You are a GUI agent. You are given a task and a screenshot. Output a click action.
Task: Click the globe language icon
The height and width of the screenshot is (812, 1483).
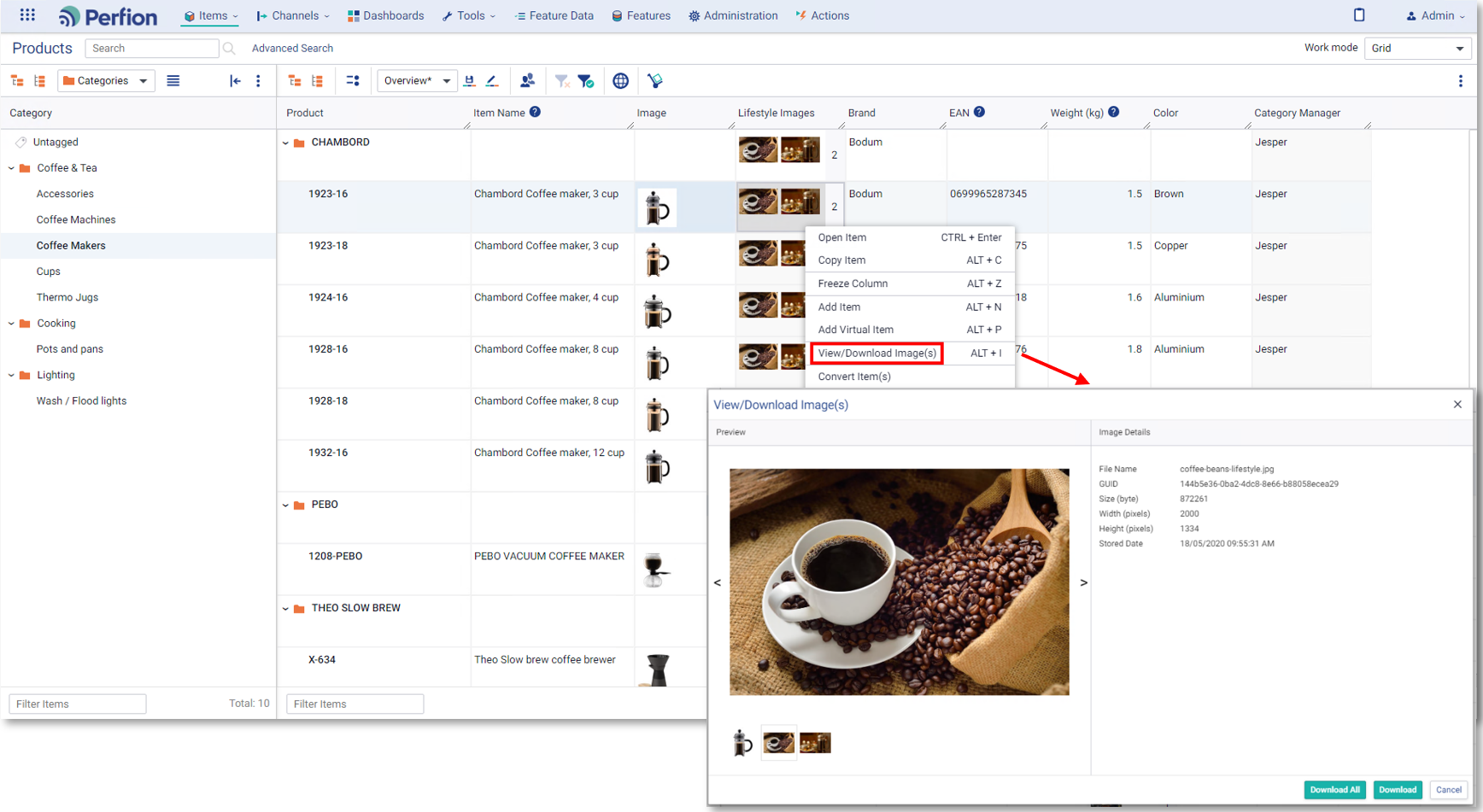pyautogui.click(x=621, y=81)
